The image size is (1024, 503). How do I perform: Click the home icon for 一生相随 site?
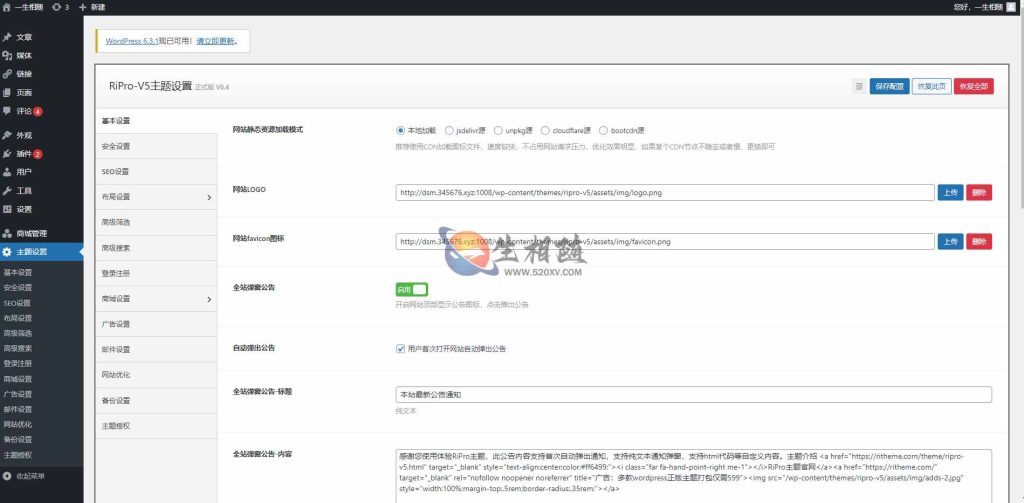pyautogui.click(x=7, y=7)
